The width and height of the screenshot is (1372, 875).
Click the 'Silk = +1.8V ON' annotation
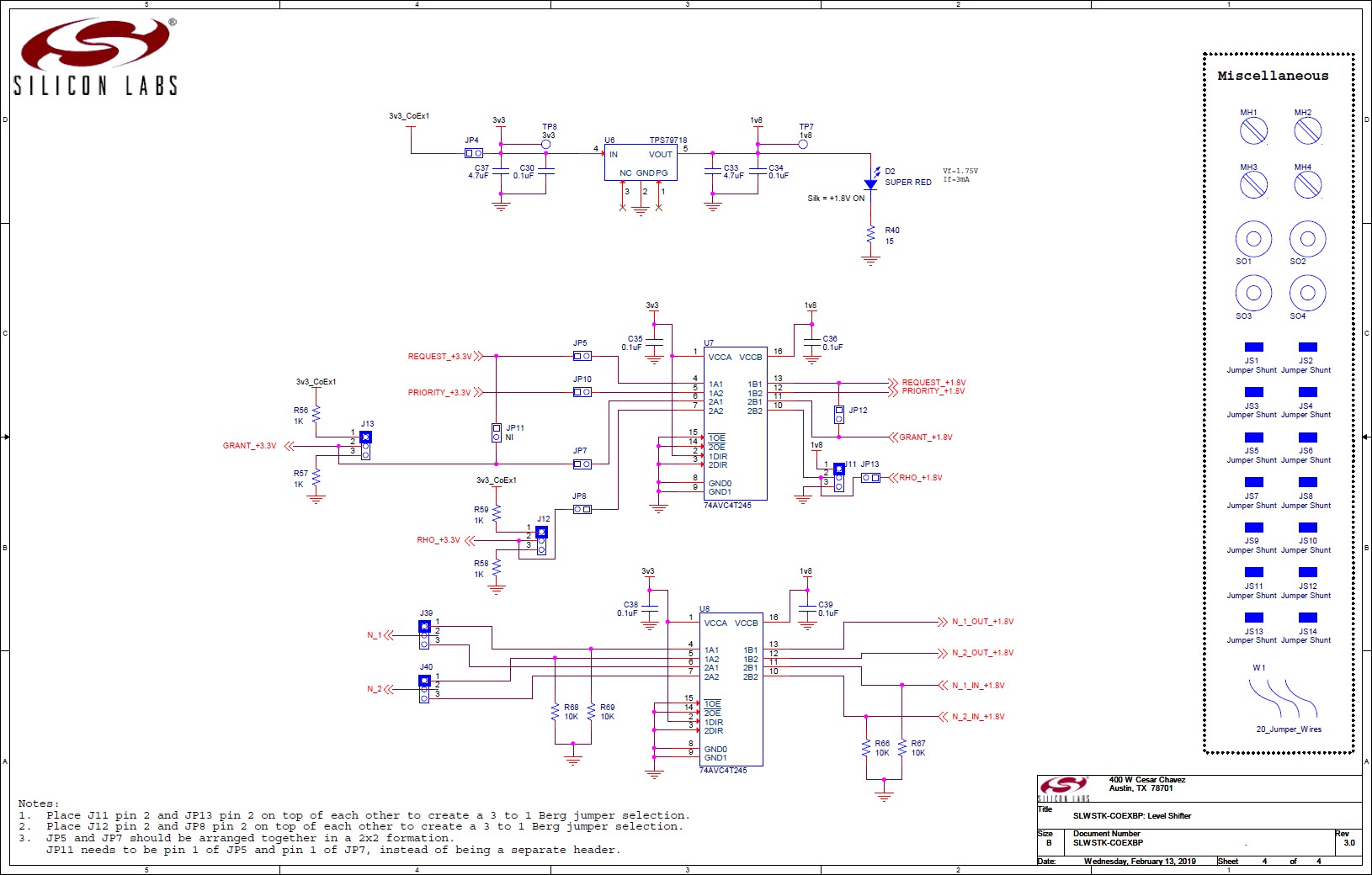tap(836, 199)
